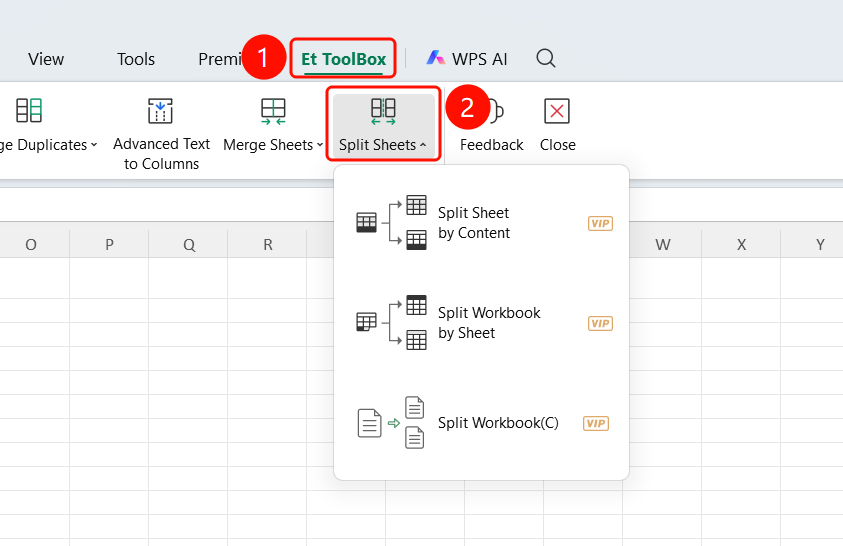Open the Tools tab
843x546 pixels.
135,59
